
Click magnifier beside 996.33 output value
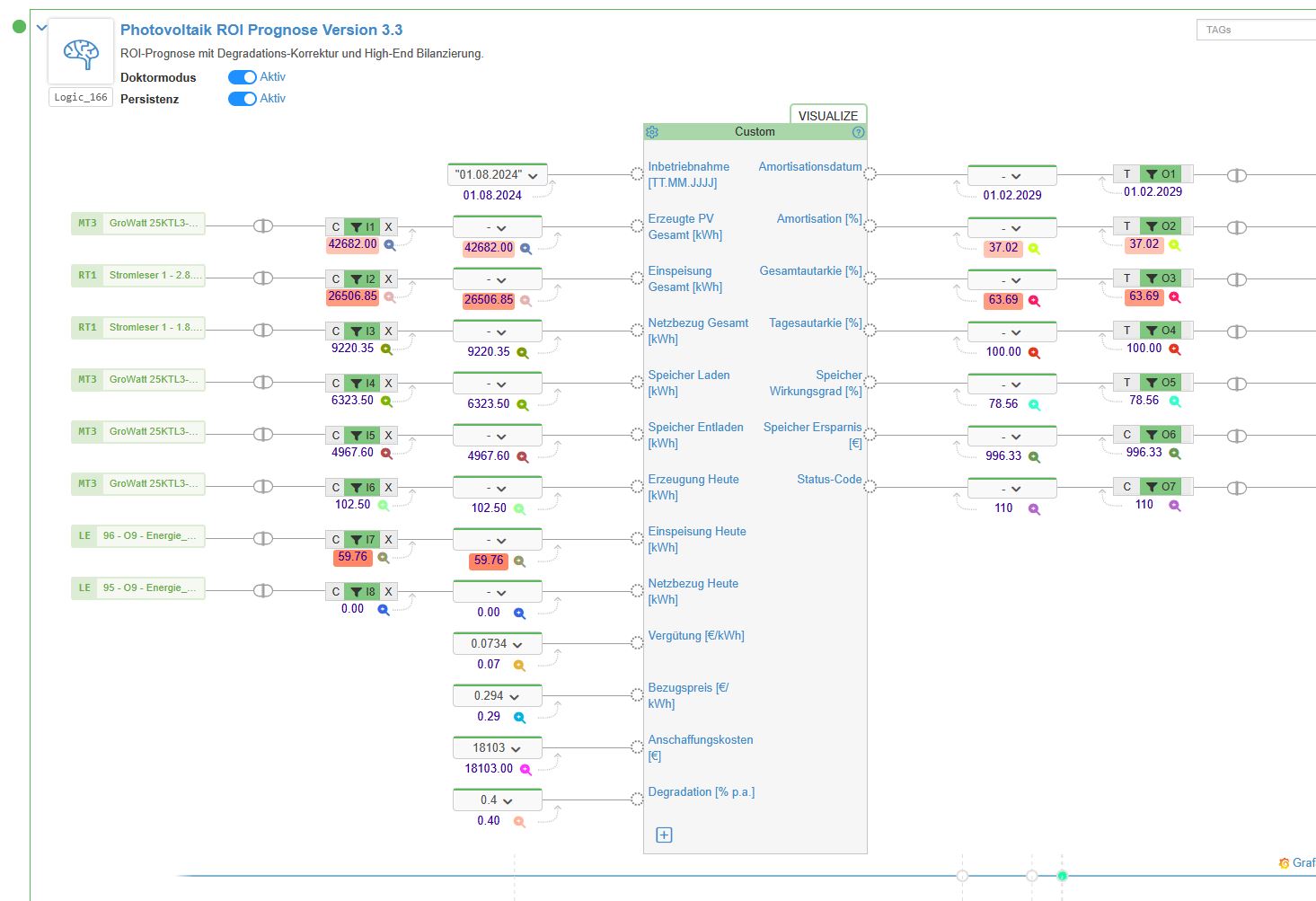click(x=1034, y=456)
